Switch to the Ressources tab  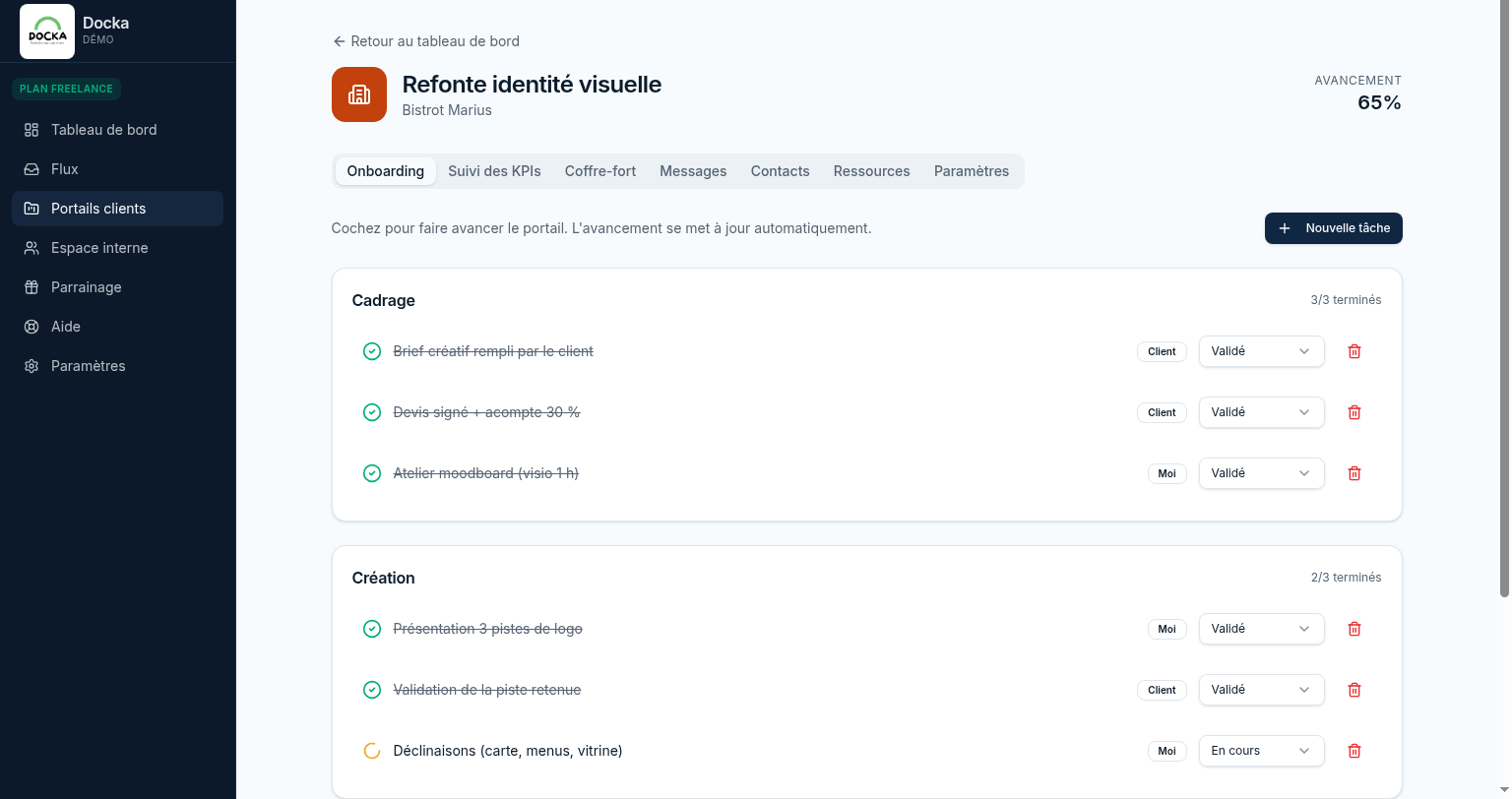tap(872, 171)
